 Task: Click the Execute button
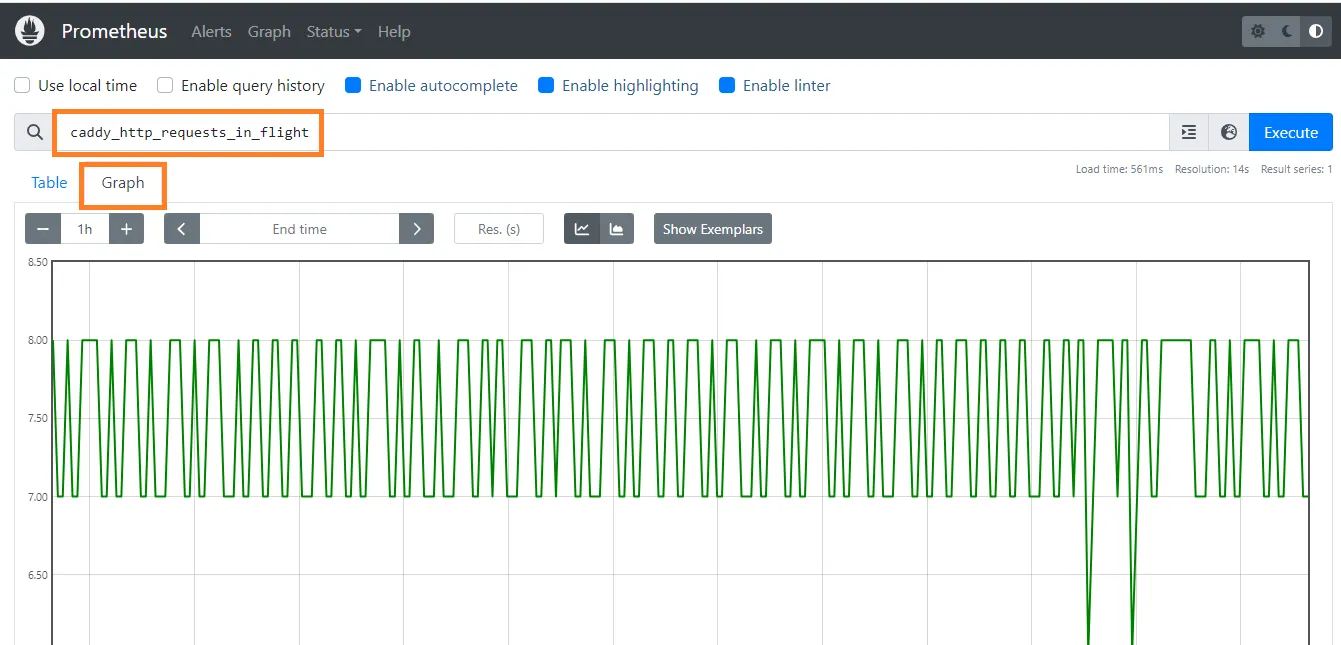click(x=1291, y=132)
